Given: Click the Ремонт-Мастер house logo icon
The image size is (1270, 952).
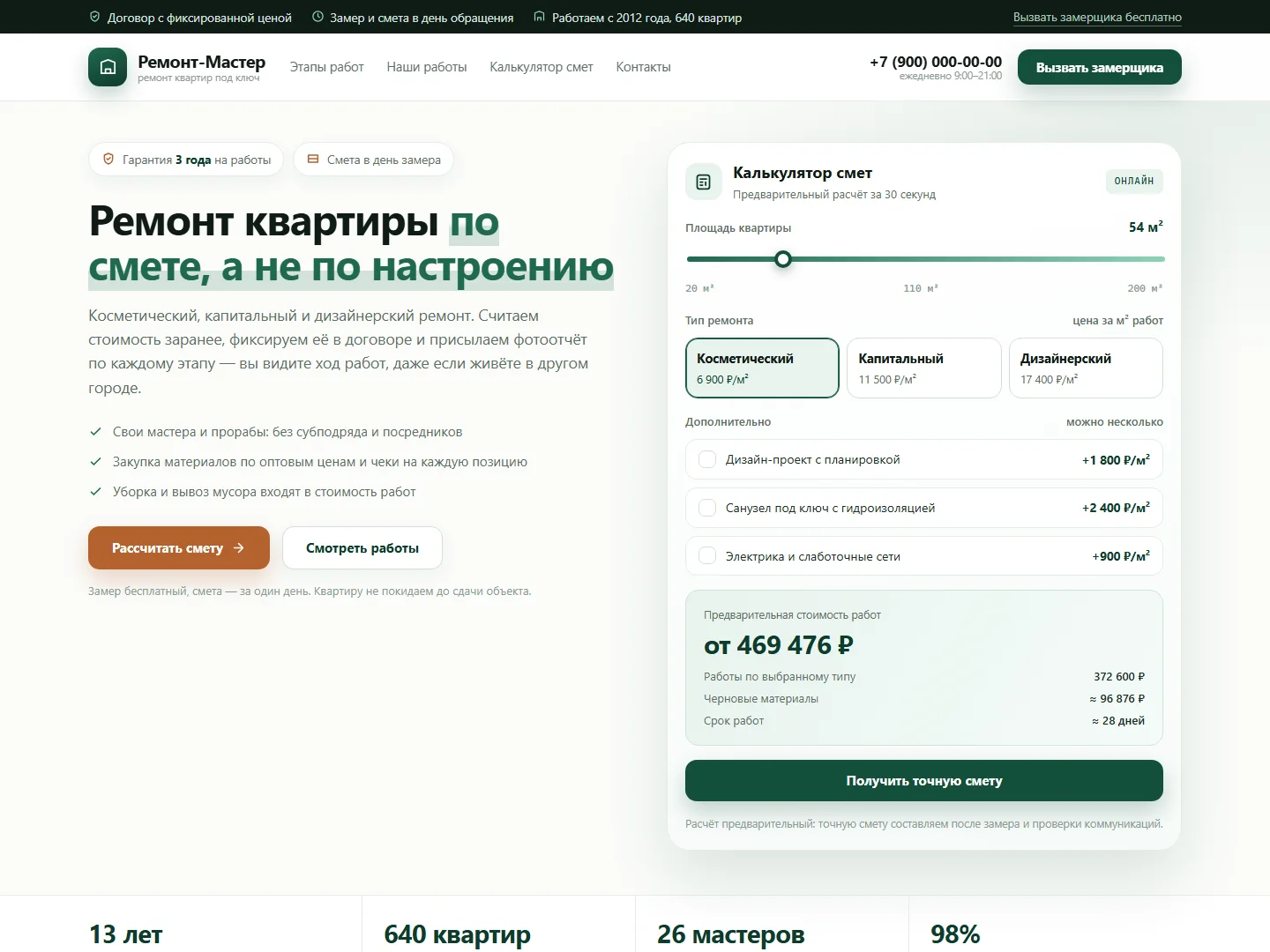Looking at the screenshot, I should tap(108, 67).
